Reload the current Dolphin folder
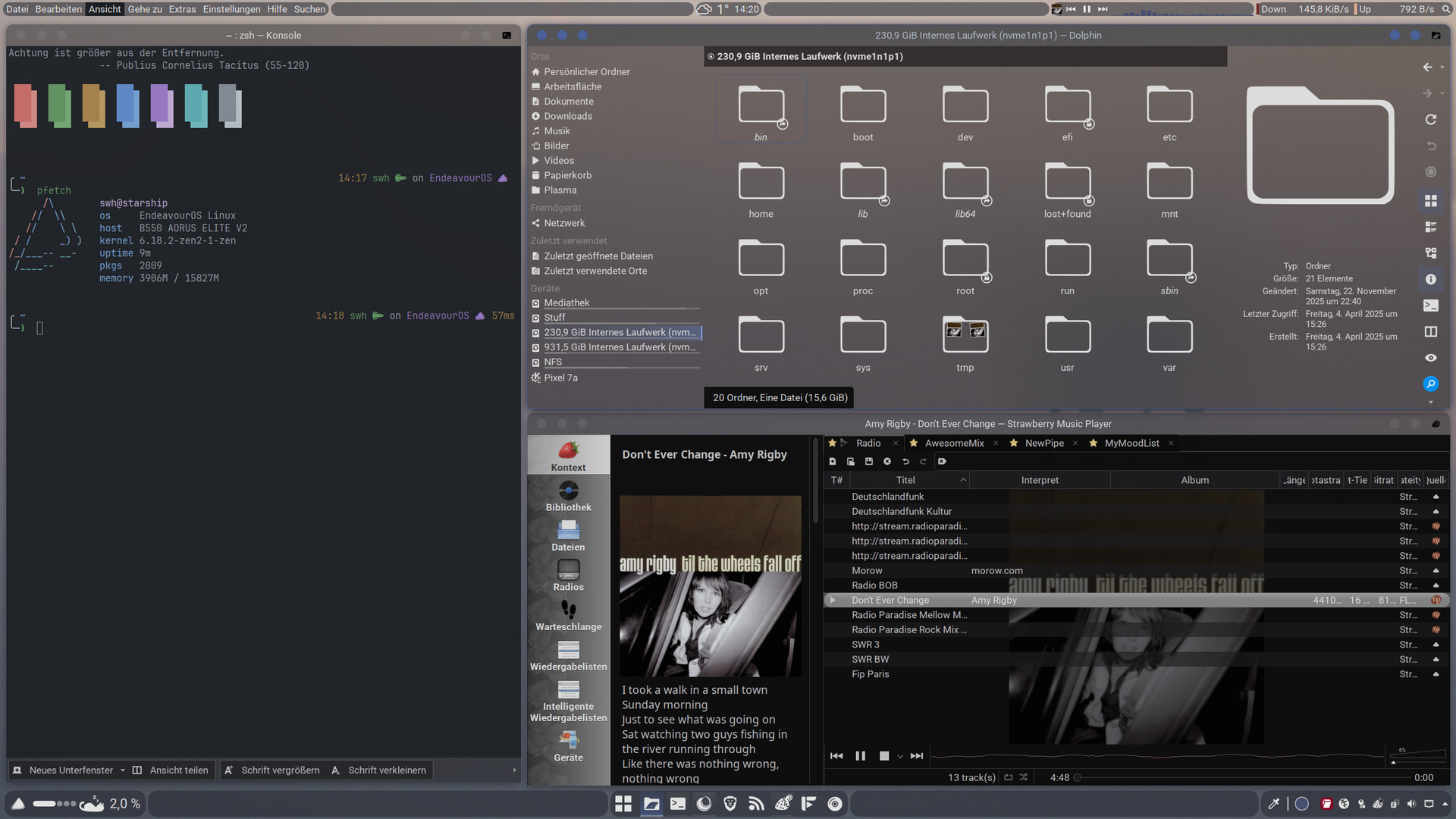Viewport: 1456px width, 819px height. click(1430, 120)
